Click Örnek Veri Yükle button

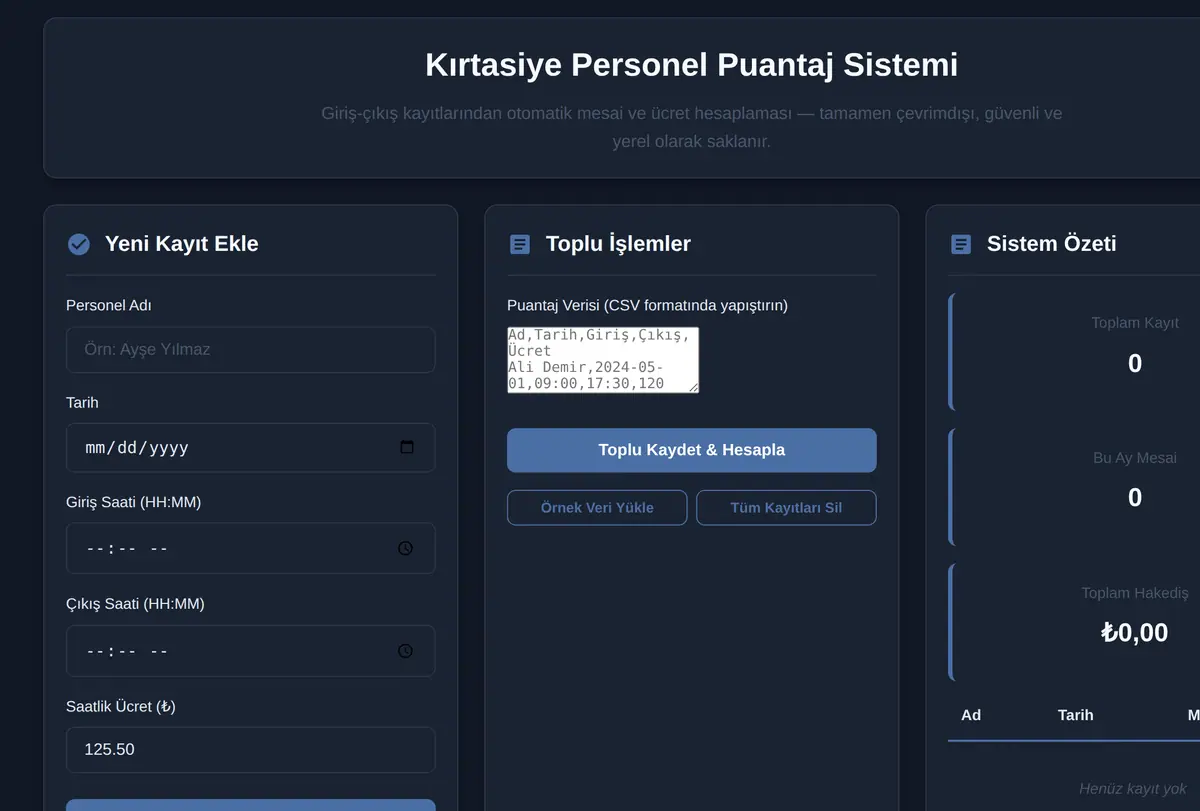point(597,508)
